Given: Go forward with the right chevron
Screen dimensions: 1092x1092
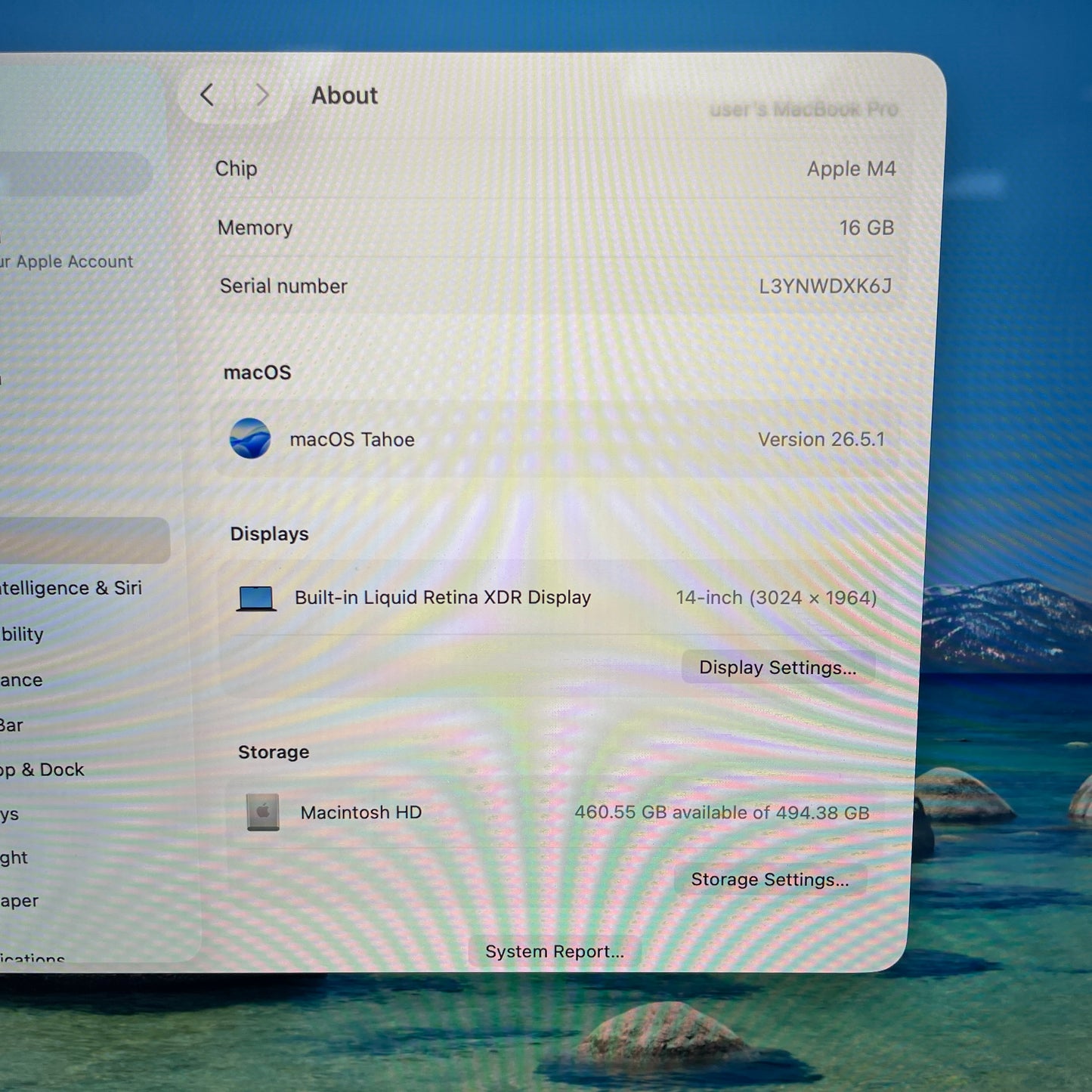Looking at the screenshot, I should tap(261, 95).
